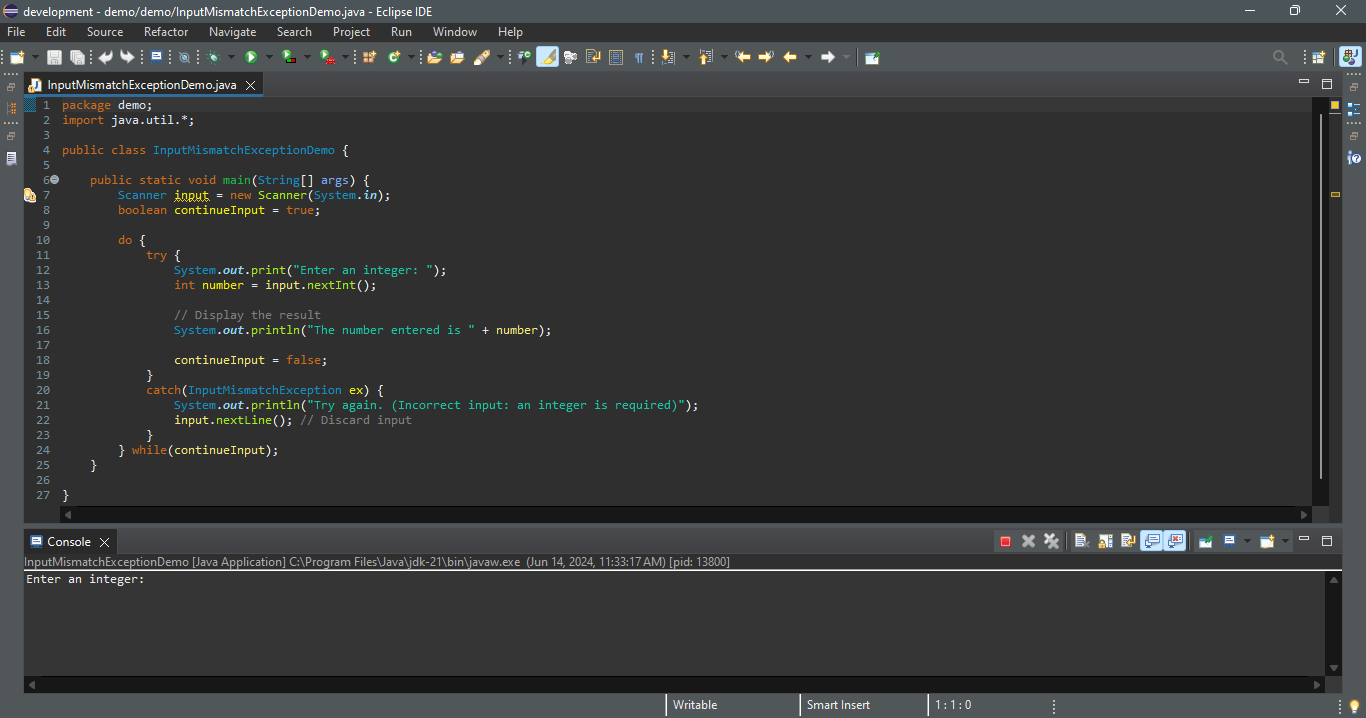Viewport: 1366px width, 718px height.
Task: Close the InputMismatchExceptionDemo.java tab
Action: 250,86
